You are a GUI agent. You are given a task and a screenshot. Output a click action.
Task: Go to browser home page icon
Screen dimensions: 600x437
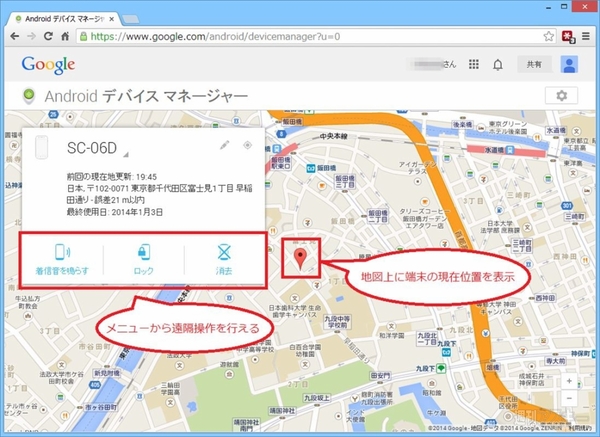[x=65, y=36]
